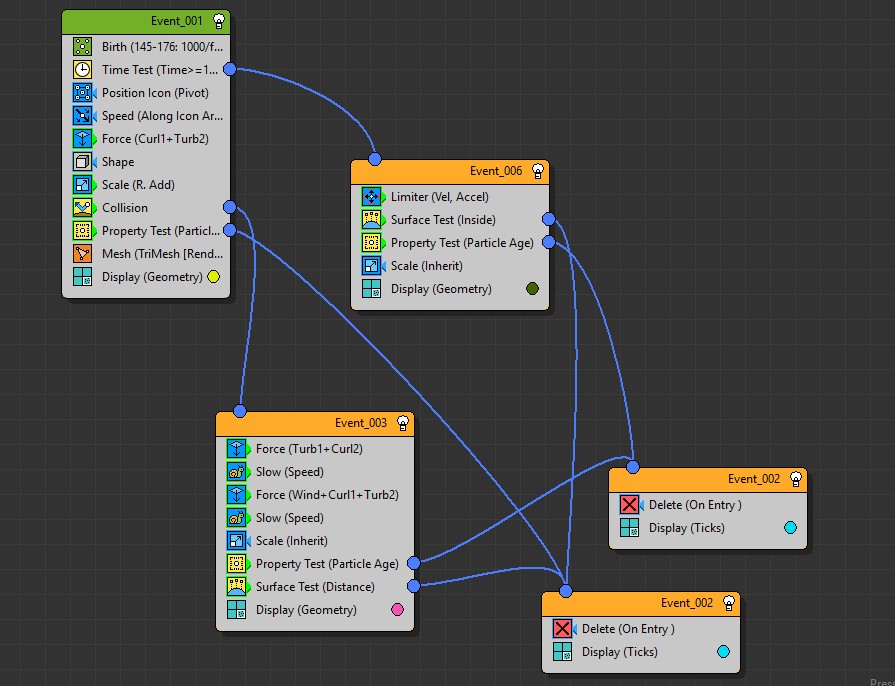The image size is (895, 686).
Task: Click the Birth operator icon in Event_001
Action: click(82, 47)
